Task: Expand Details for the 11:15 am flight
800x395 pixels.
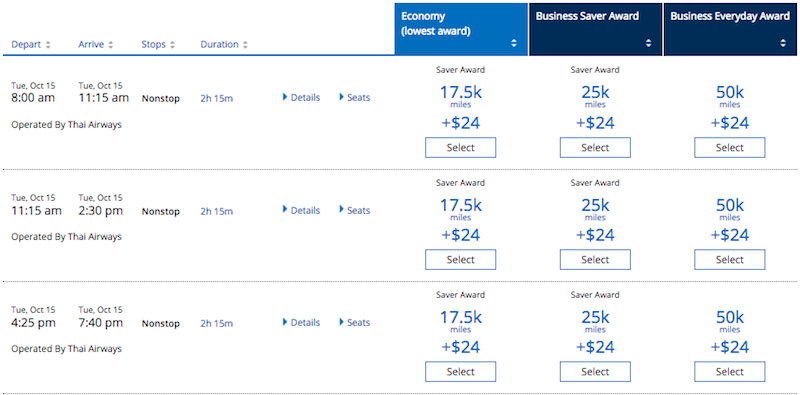Action: tap(302, 210)
